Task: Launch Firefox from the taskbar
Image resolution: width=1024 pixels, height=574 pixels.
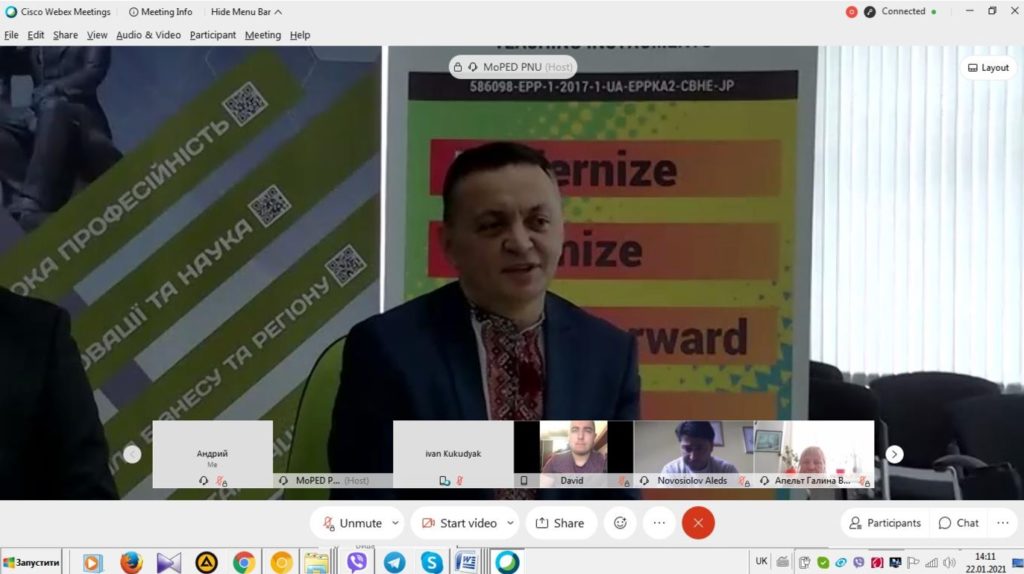Action: click(x=131, y=562)
